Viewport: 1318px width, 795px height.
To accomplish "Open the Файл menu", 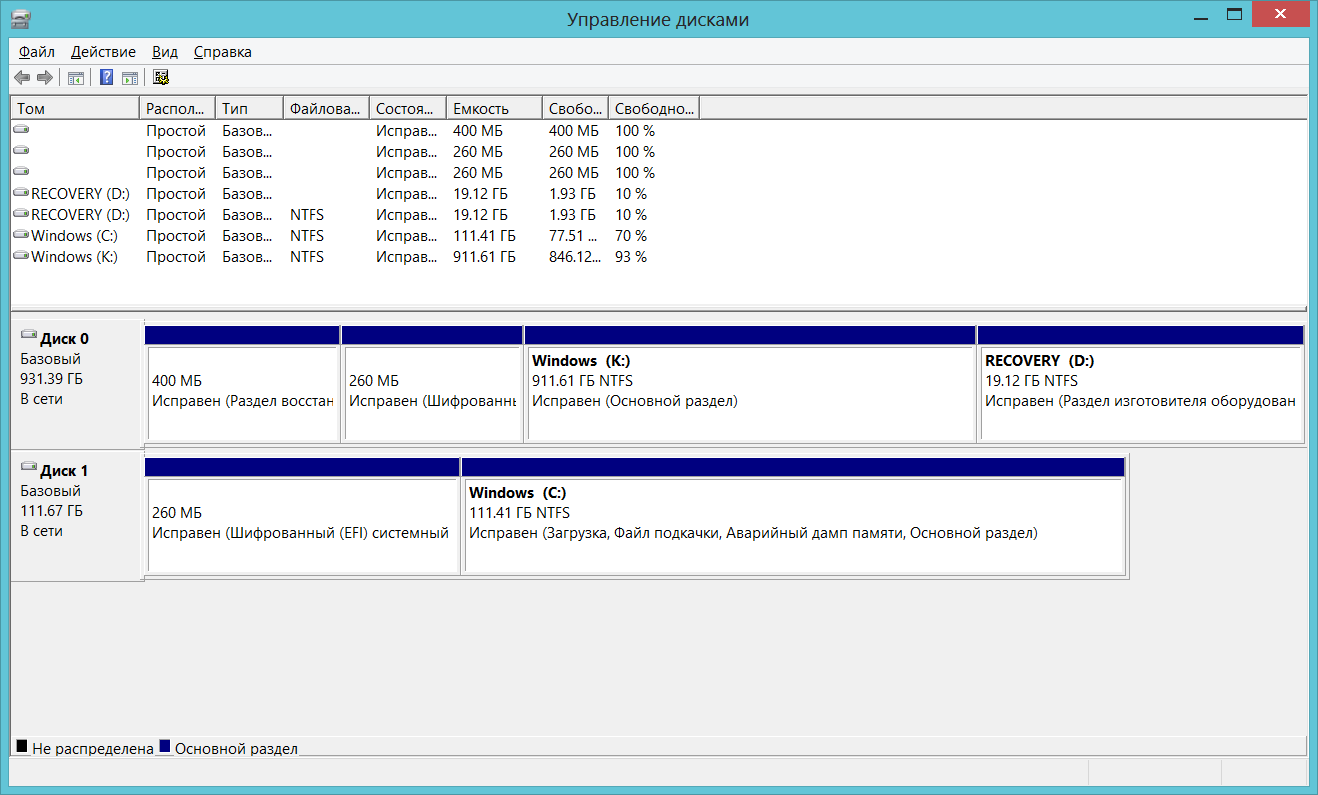I will [x=36, y=52].
